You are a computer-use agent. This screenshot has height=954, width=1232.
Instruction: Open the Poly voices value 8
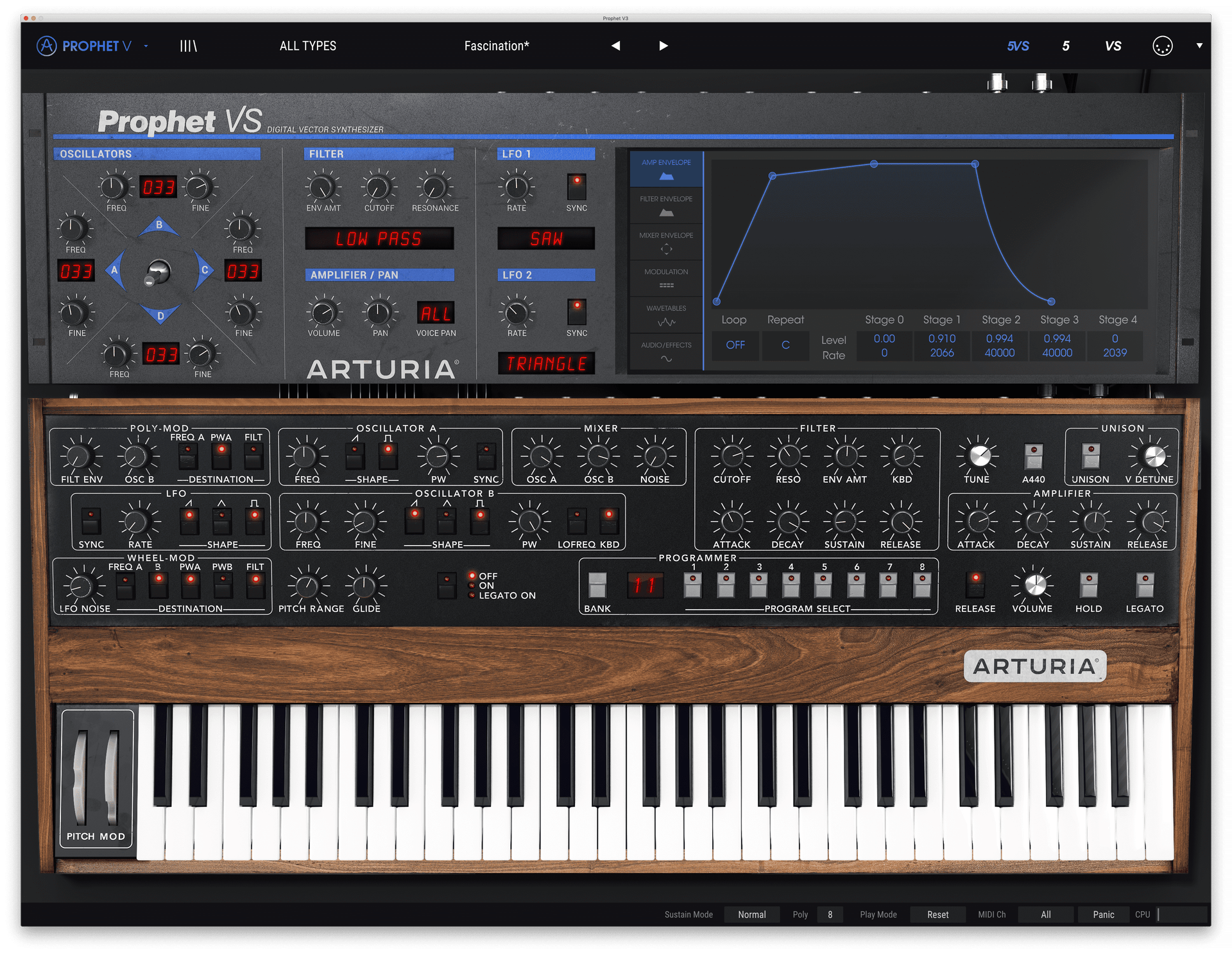(830, 914)
